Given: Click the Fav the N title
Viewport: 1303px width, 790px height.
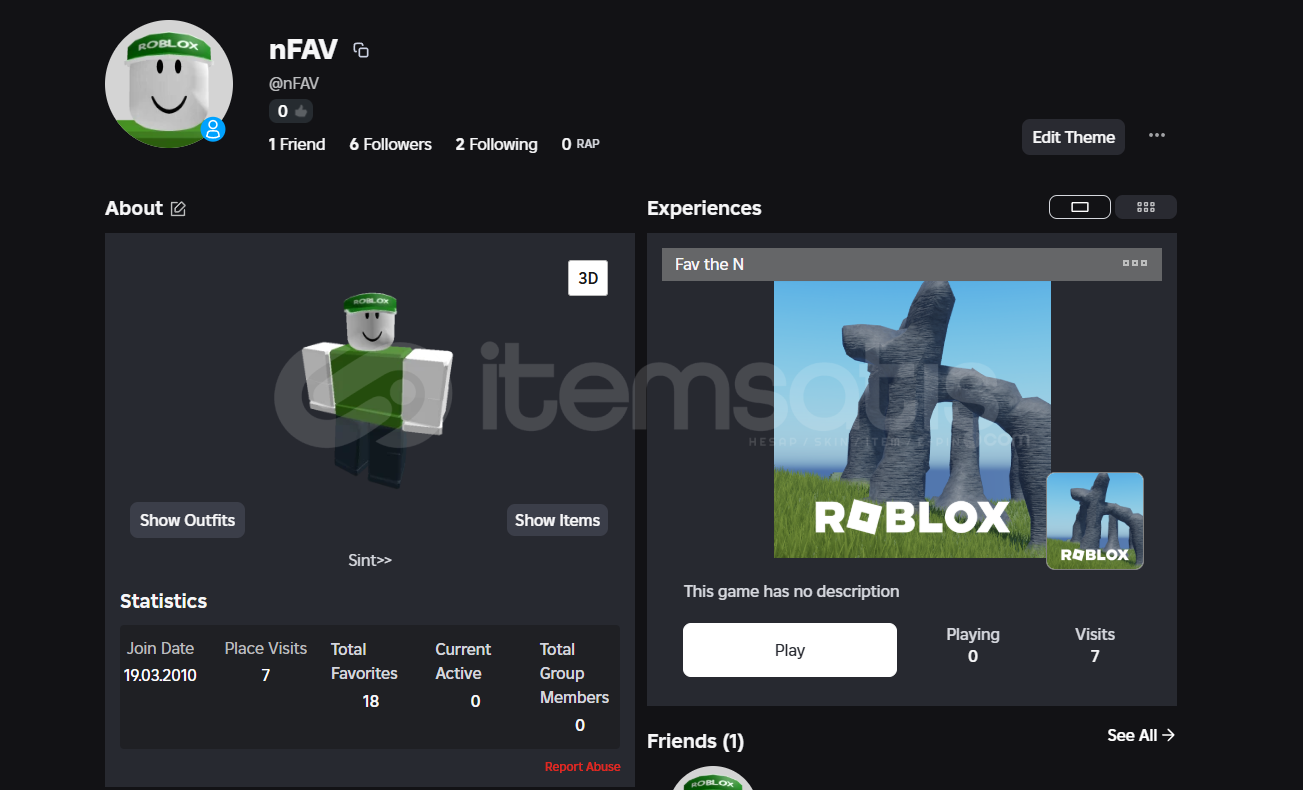Looking at the screenshot, I should pos(709,264).
